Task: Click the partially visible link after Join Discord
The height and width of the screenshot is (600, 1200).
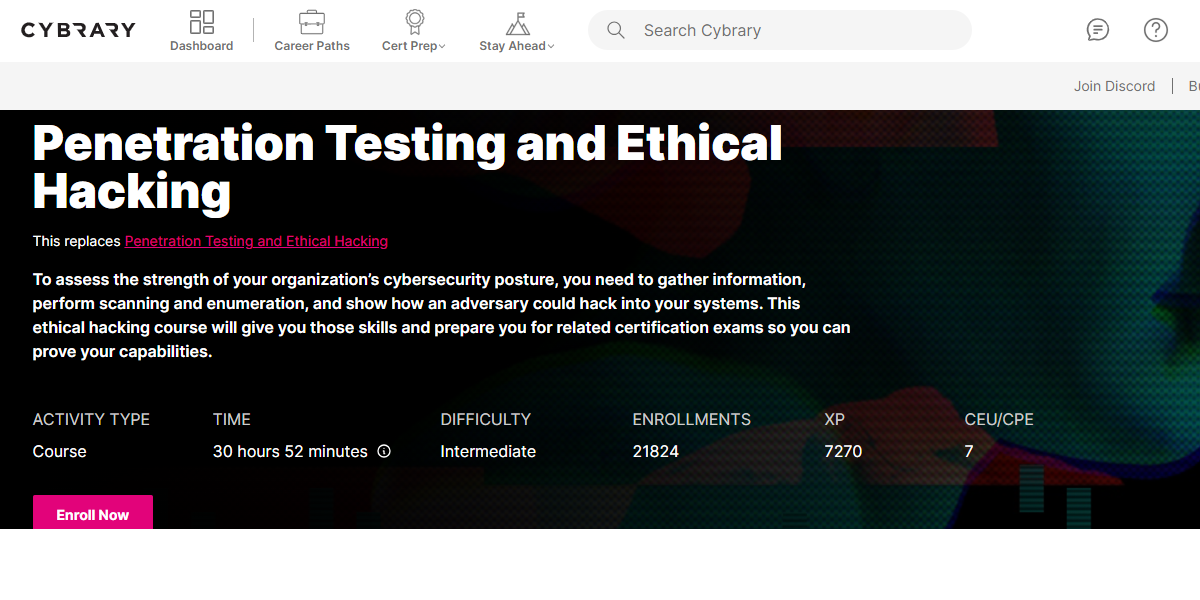Action: coord(1193,86)
